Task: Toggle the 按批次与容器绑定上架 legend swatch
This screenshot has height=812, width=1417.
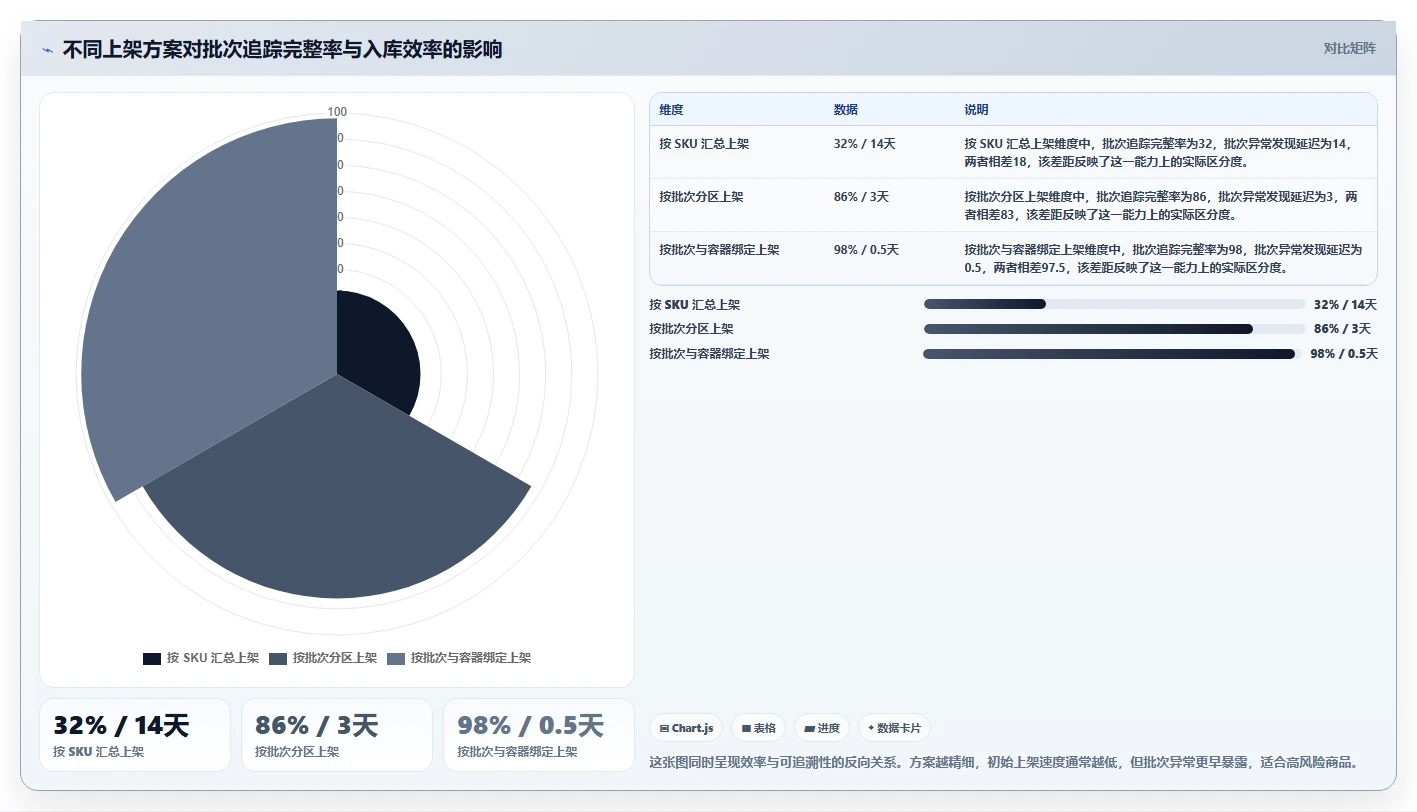Action: tap(396, 658)
